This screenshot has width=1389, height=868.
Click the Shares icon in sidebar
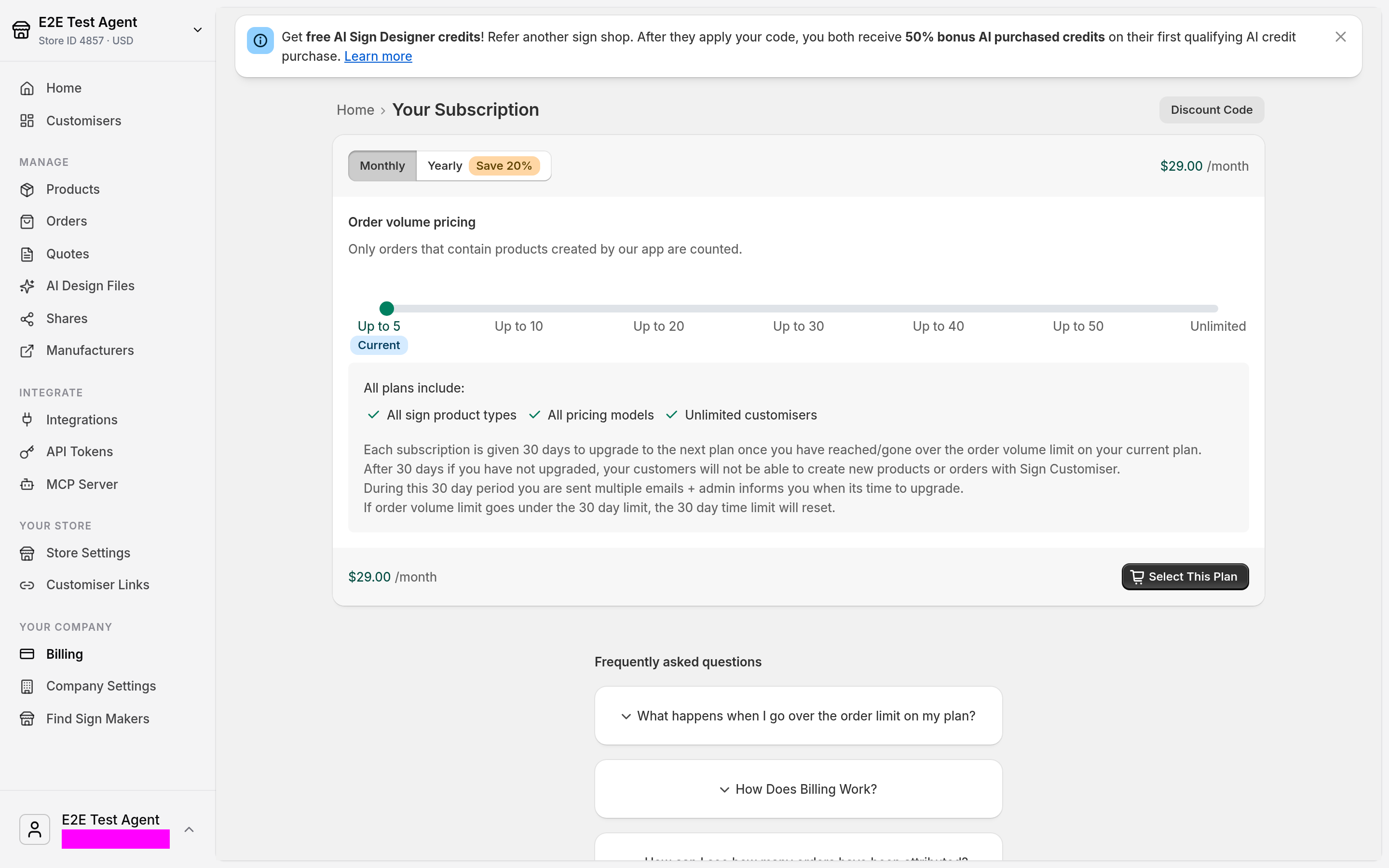[x=27, y=319]
